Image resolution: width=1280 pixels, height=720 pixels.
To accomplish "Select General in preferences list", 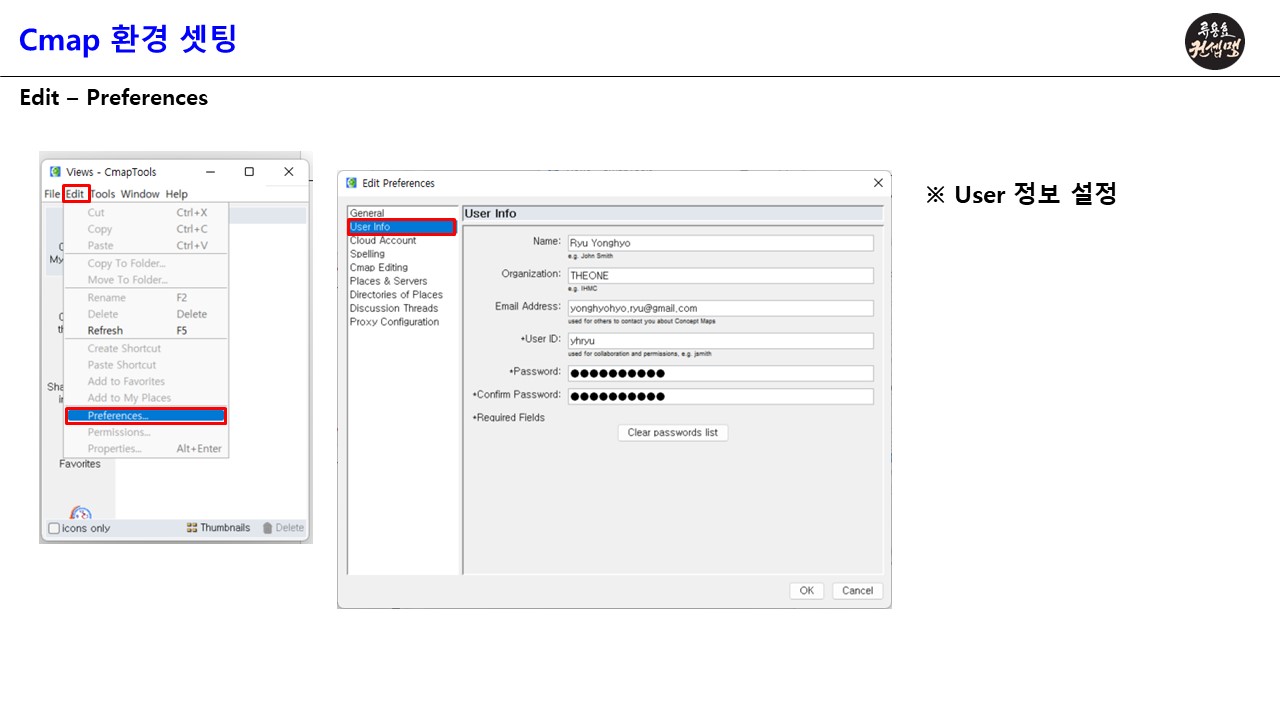I will (402, 213).
